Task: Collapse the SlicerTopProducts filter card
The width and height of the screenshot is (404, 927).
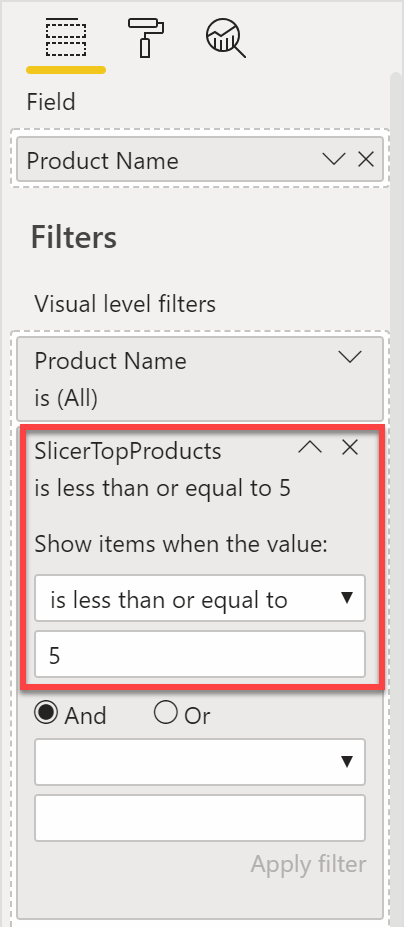Action: click(x=310, y=449)
